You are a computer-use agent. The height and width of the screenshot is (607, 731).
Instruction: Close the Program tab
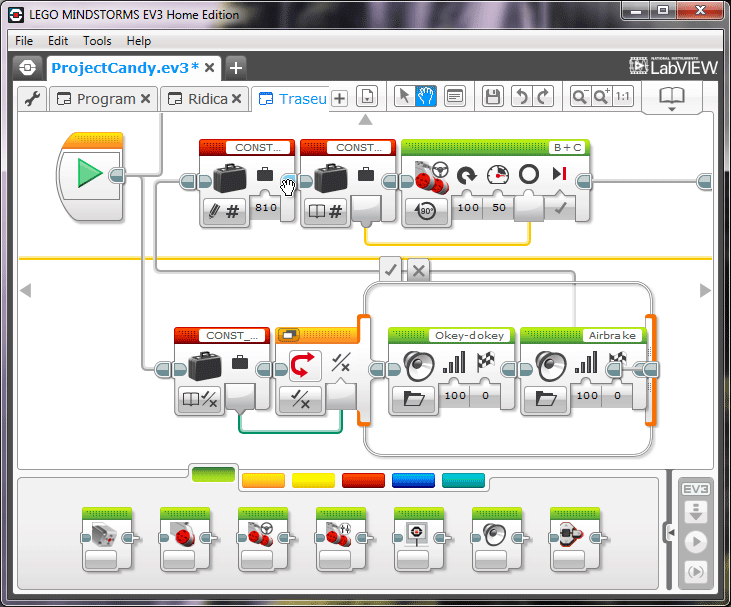(145, 99)
